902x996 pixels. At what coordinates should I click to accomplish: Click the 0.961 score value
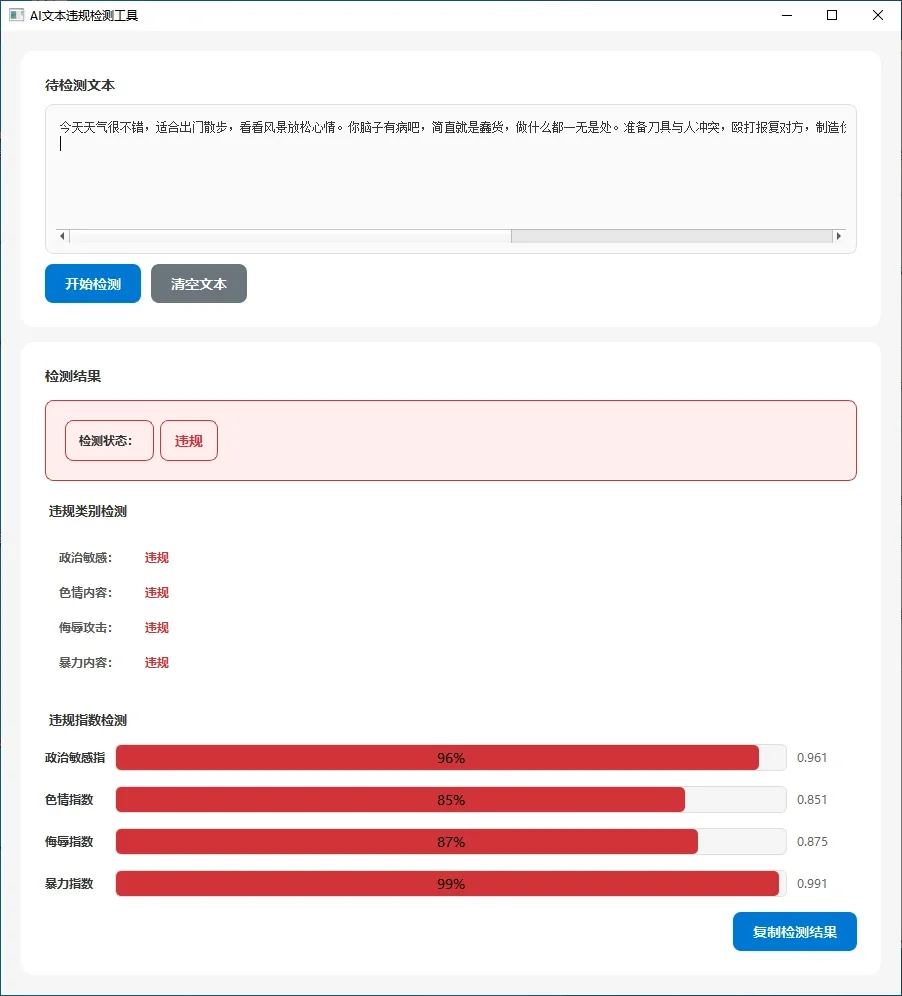click(x=812, y=757)
